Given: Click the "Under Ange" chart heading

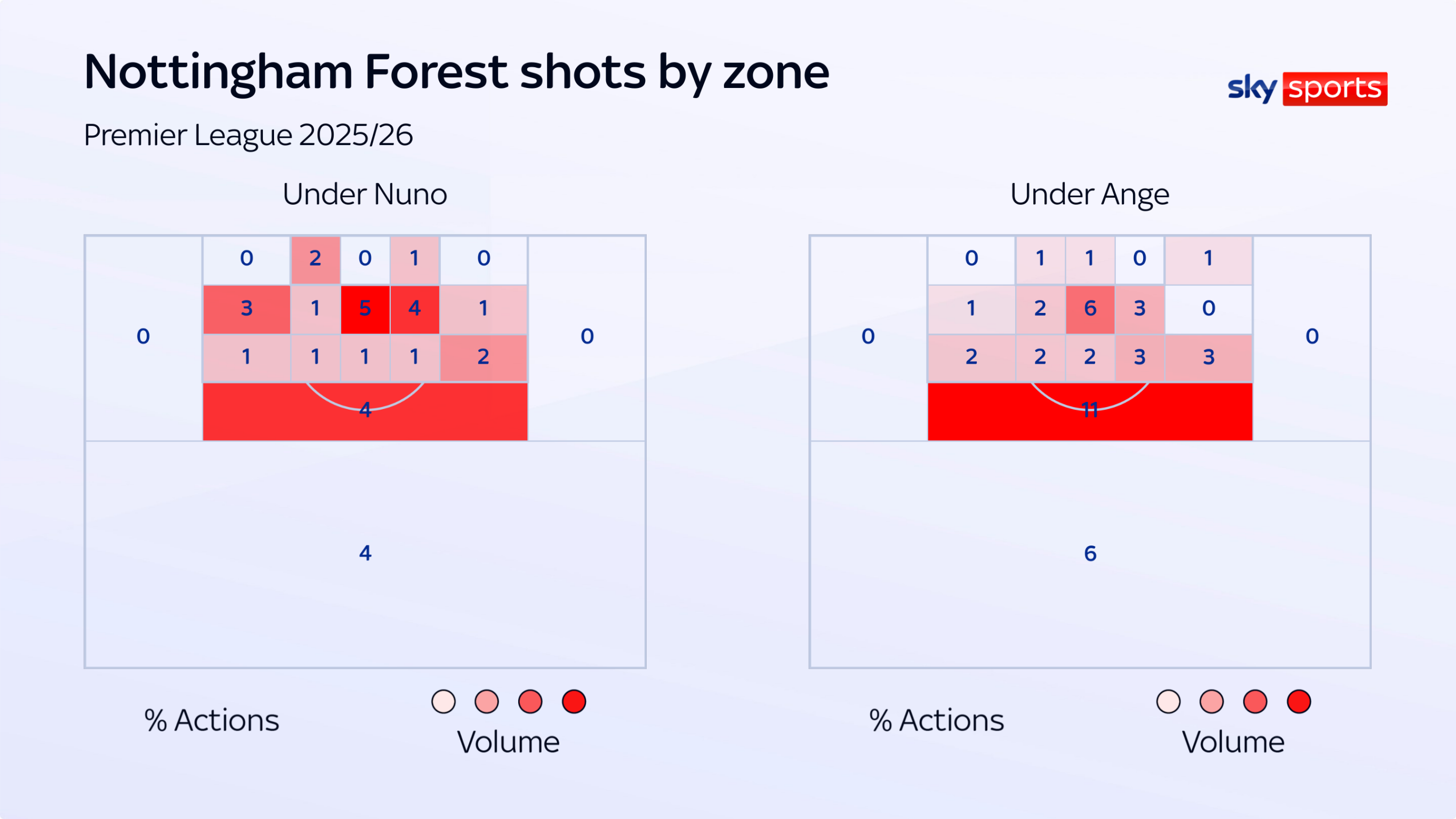Looking at the screenshot, I should click(1089, 195).
